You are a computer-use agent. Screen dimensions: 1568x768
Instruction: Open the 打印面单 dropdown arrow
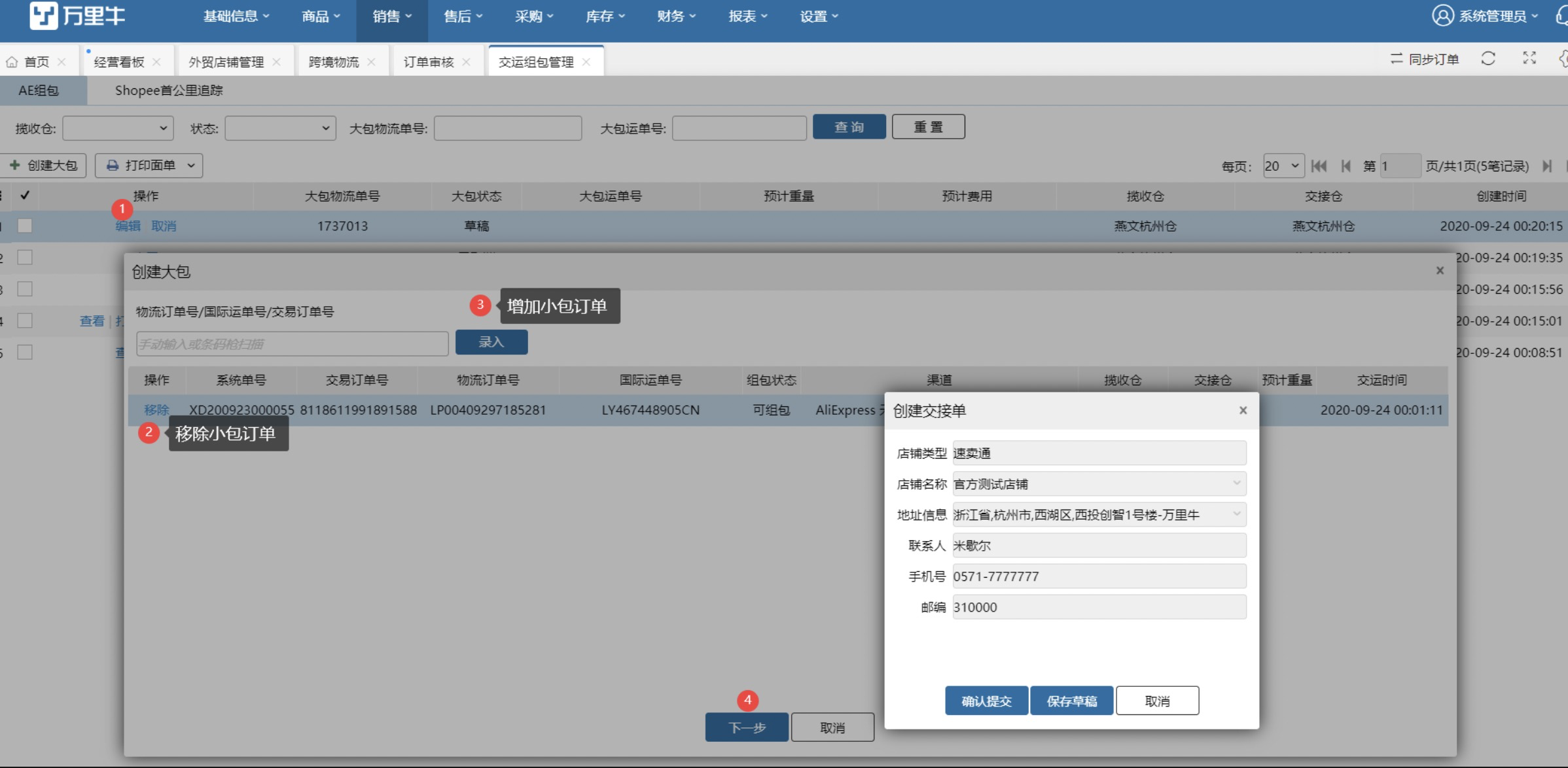click(191, 166)
